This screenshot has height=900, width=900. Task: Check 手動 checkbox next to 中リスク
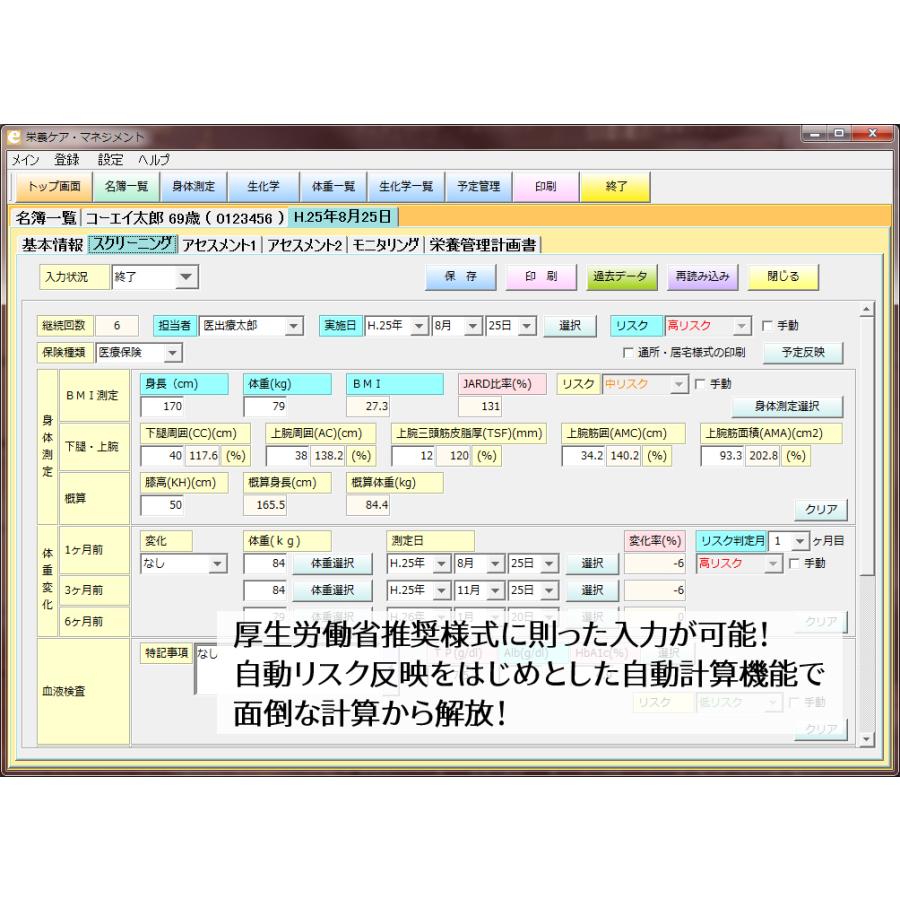click(701, 383)
